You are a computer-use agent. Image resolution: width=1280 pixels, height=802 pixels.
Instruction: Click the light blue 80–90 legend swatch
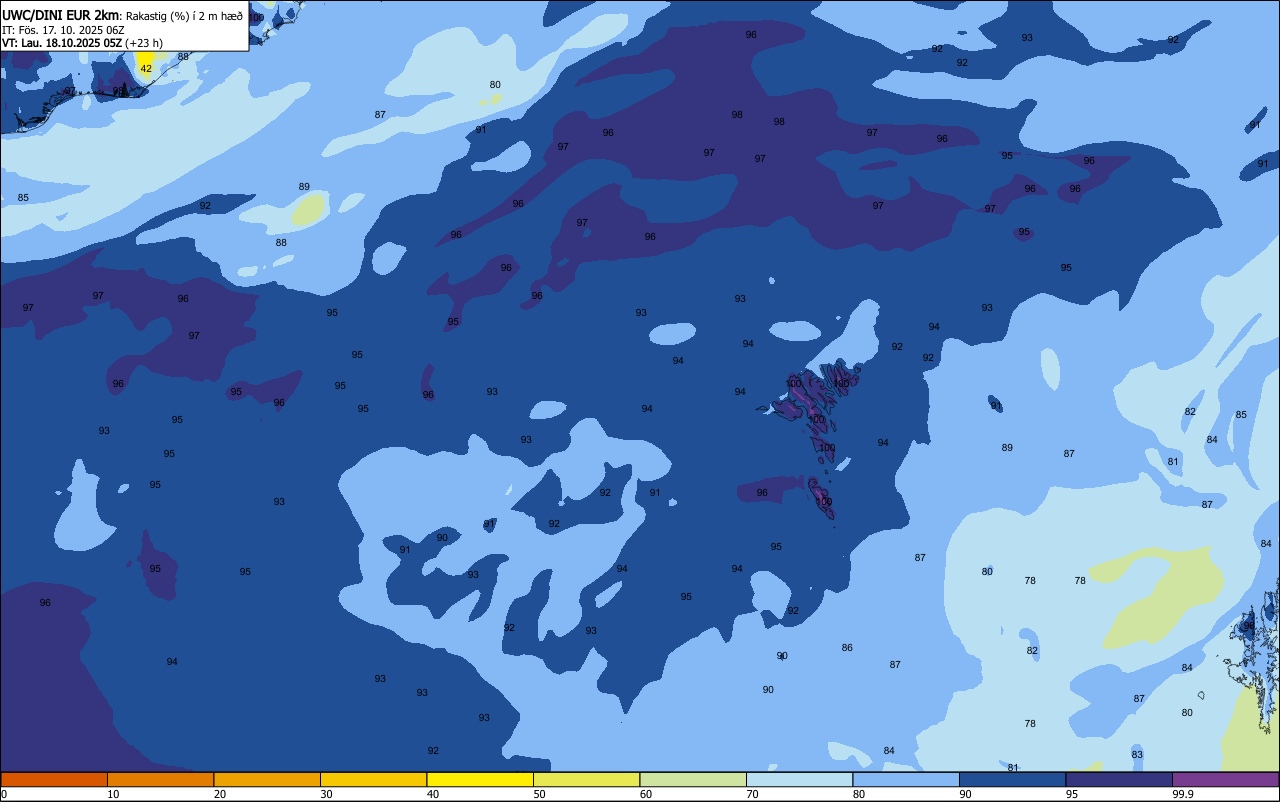coord(906,779)
